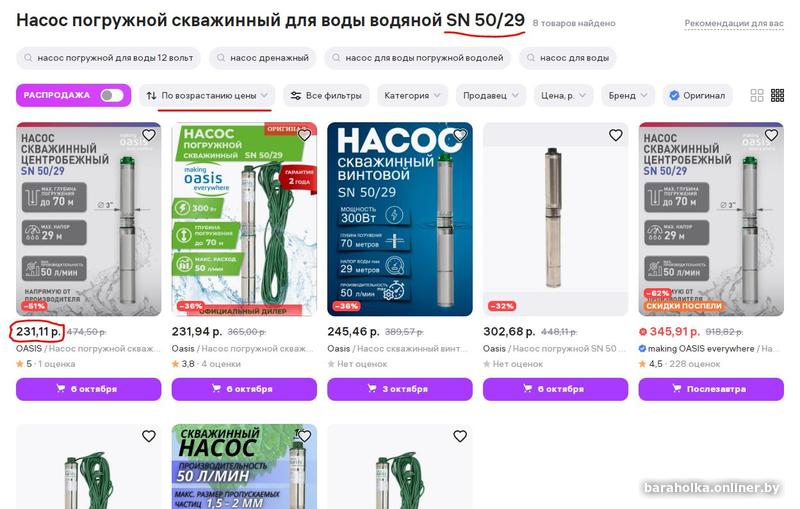Select suggestion насос для воды
The image size is (800, 509).
click(x=567, y=58)
